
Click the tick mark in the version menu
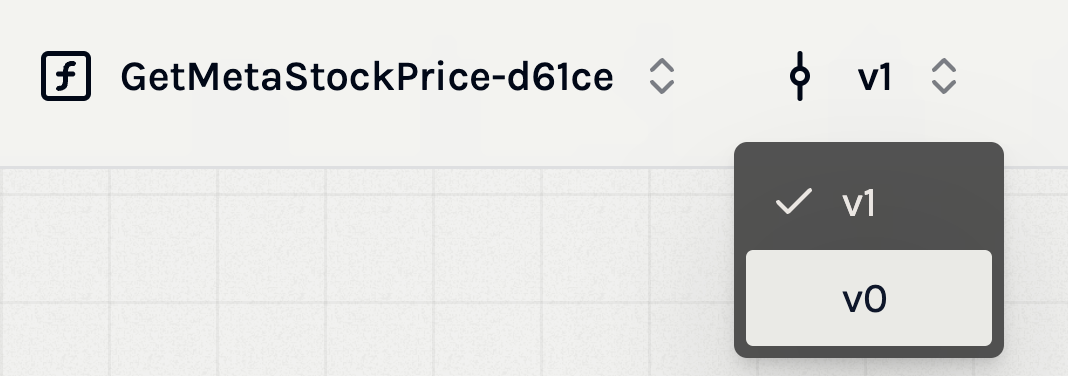tap(794, 202)
